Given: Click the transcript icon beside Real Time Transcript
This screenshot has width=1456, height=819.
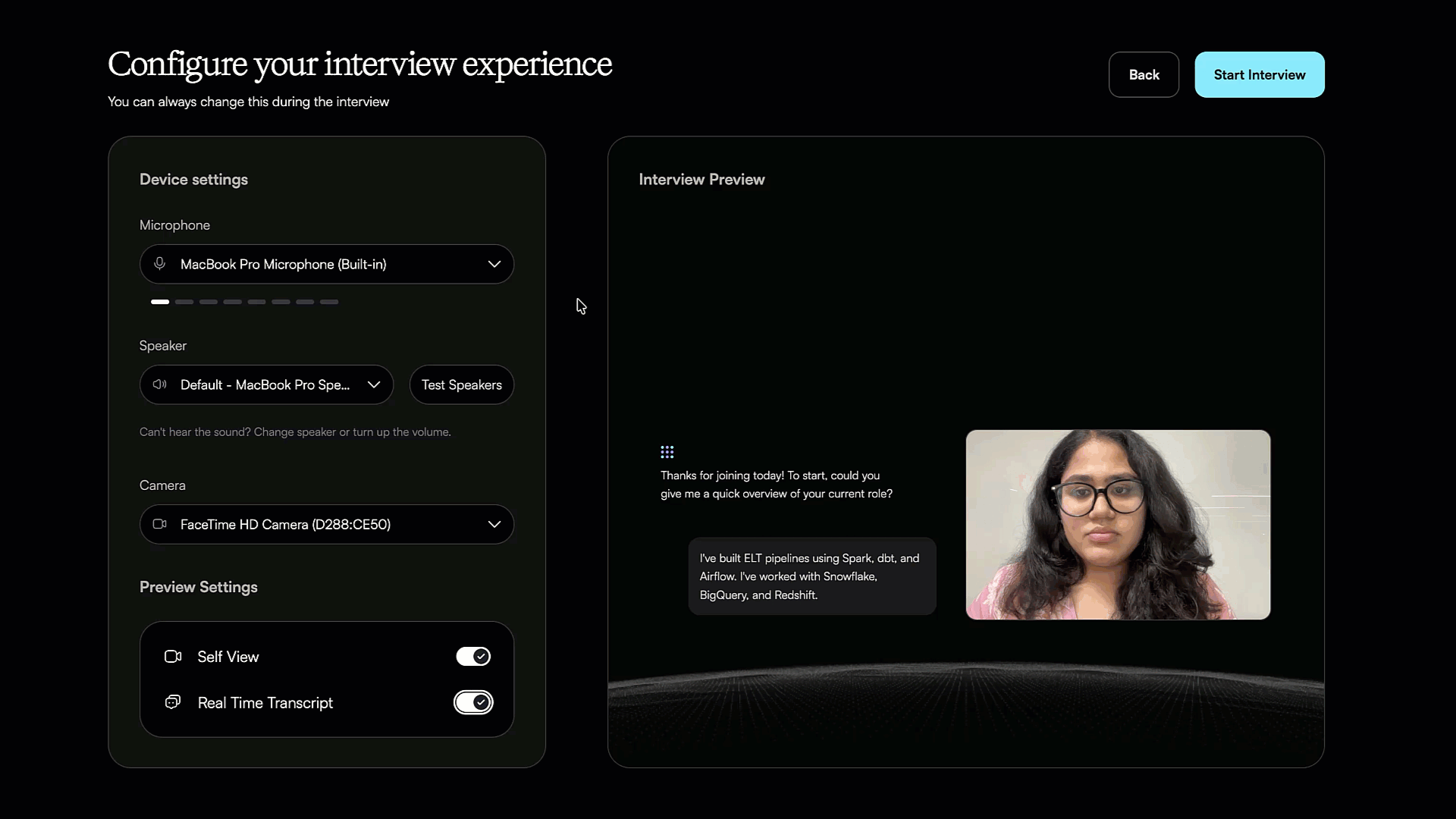Looking at the screenshot, I should 172,702.
